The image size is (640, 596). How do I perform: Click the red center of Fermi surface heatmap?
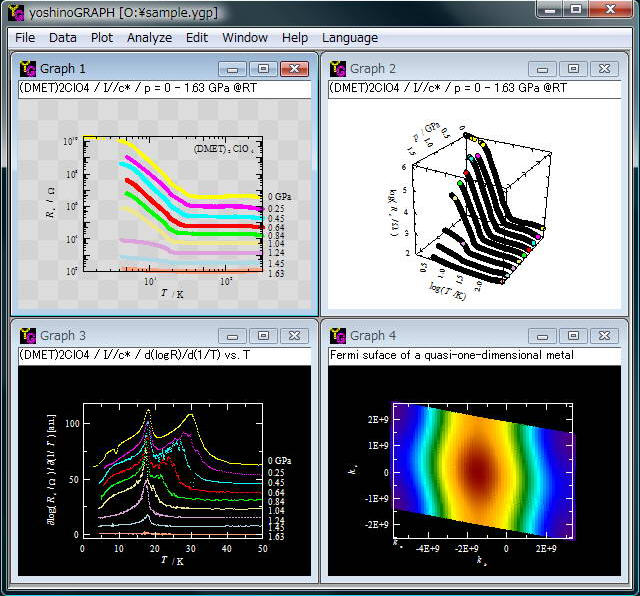(x=476, y=468)
